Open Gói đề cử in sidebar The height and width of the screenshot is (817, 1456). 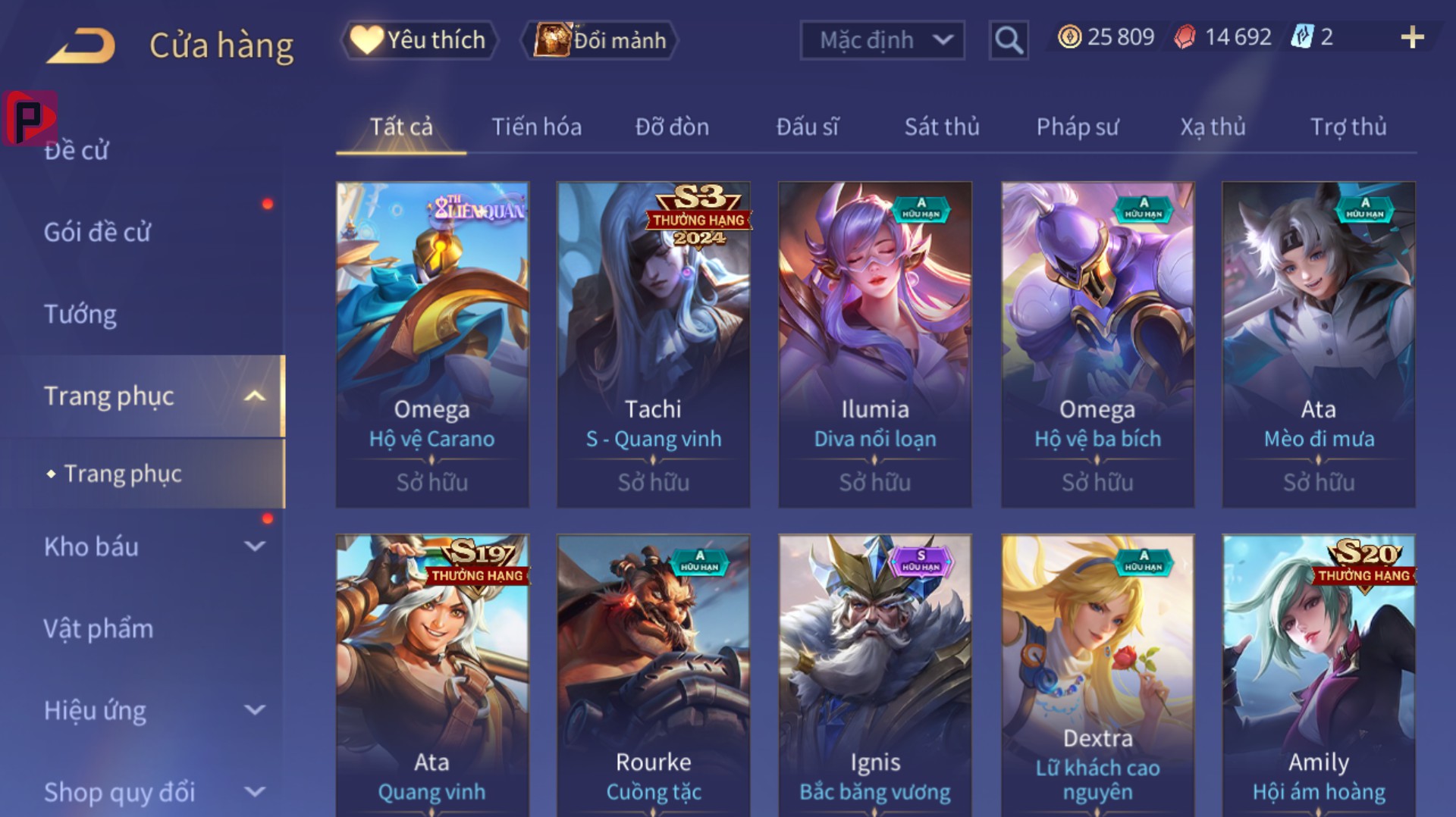[x=97, y=232]
